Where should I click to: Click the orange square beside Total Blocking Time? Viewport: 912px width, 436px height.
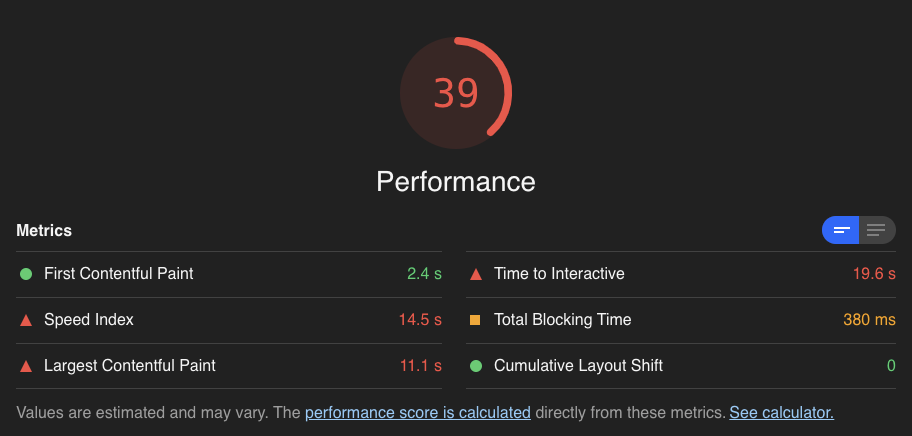tap(475, 320)
